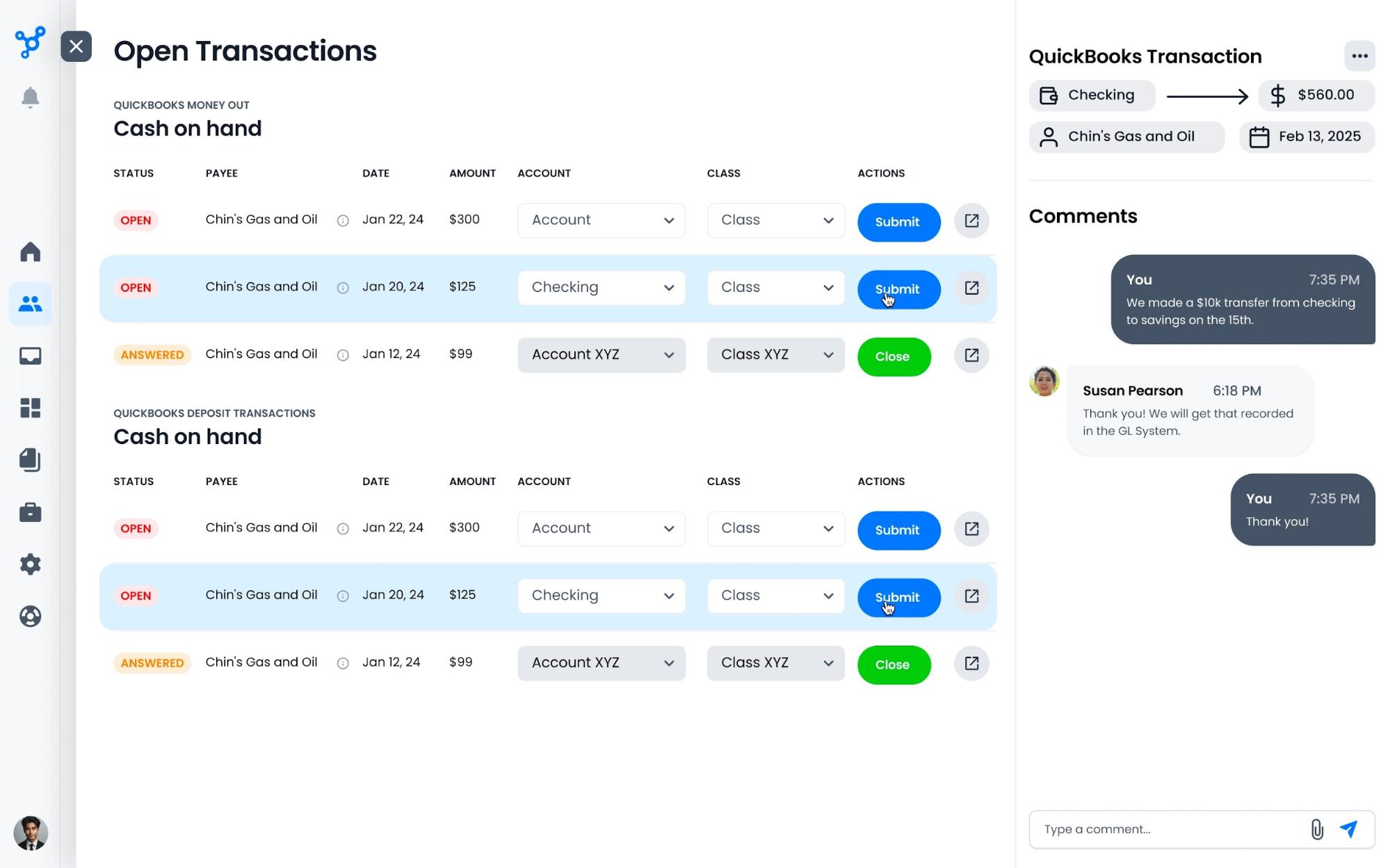
Task: Open the Dashboard grid icon
Action: pyautogui.click(x=31, y=409)
